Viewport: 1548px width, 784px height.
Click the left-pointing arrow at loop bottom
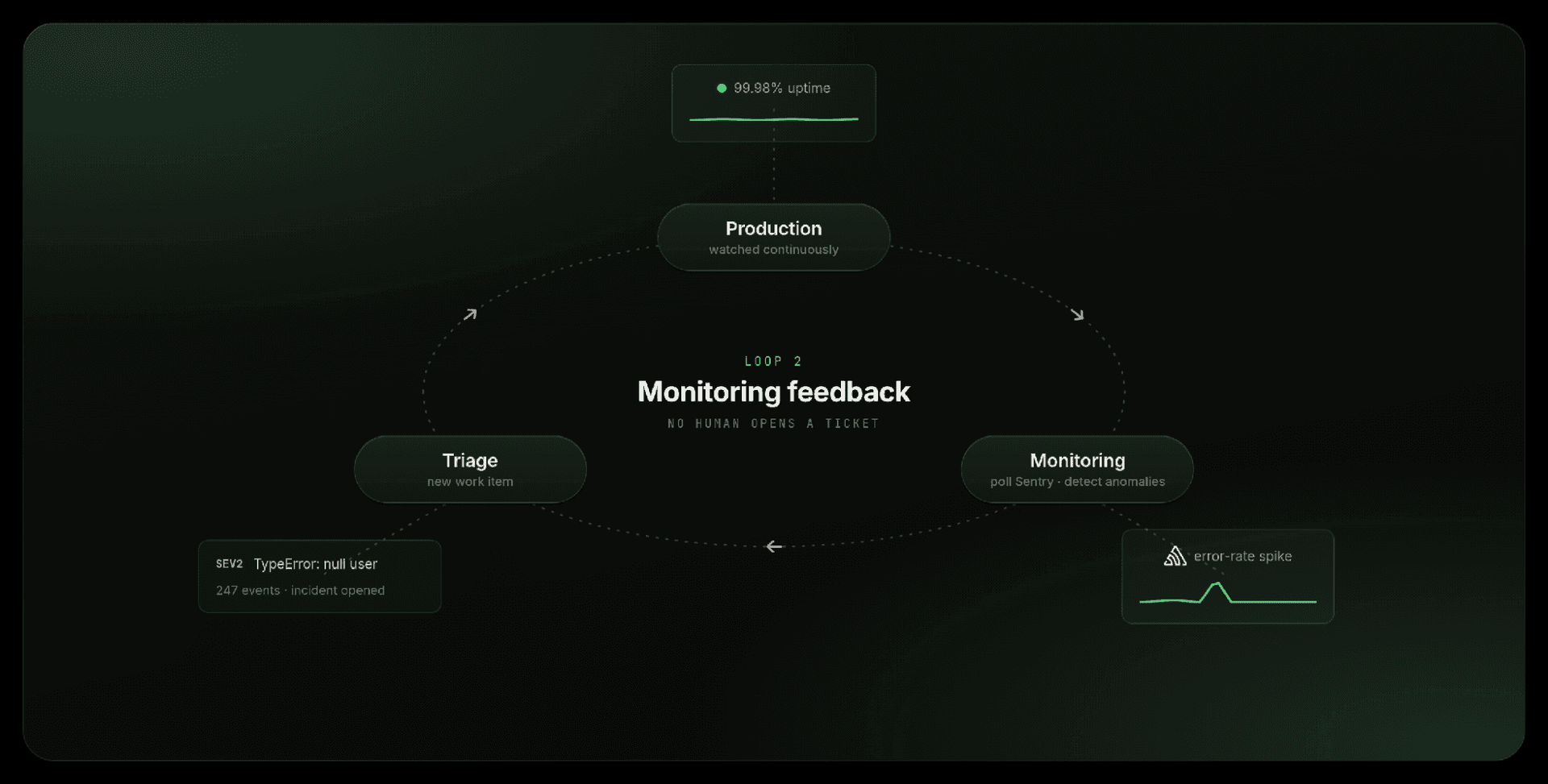(x=774, y=546)
